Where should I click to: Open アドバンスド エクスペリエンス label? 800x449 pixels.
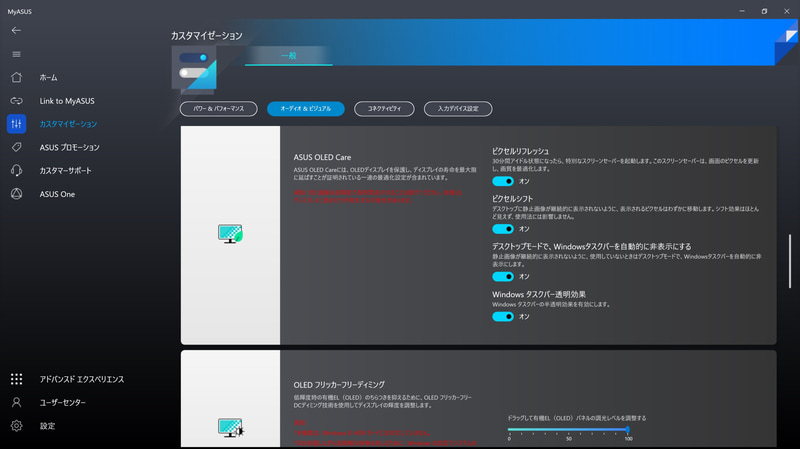82,379
